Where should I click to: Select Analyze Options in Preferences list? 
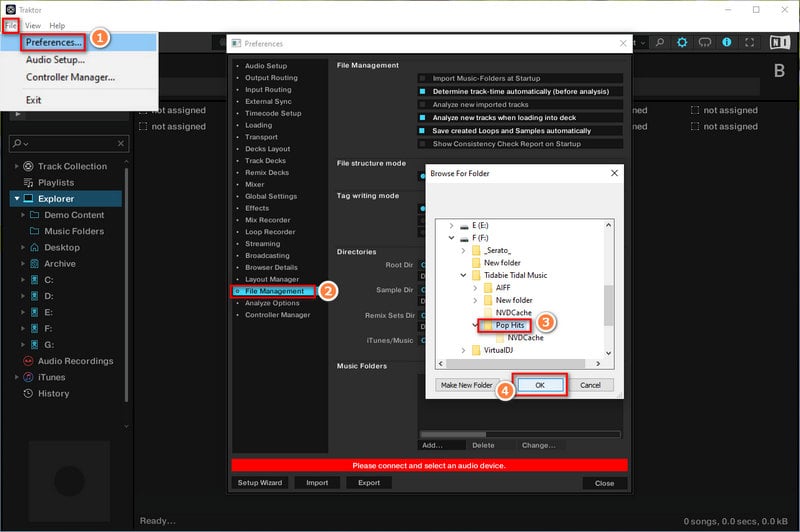(x=272, y=303)
